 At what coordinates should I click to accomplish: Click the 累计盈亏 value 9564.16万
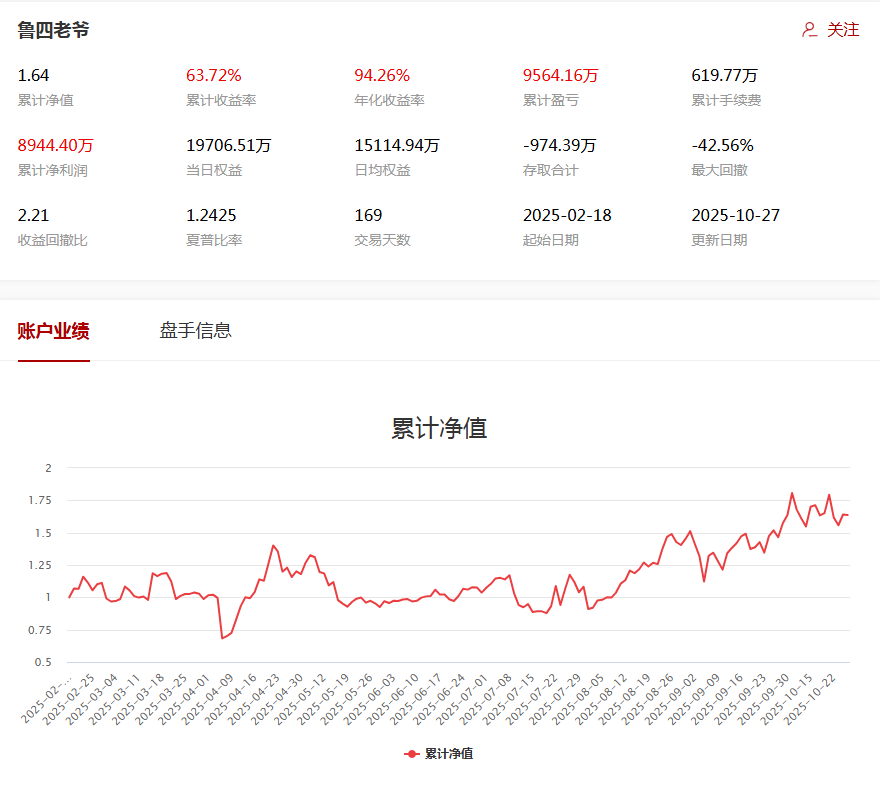(558, 74)
